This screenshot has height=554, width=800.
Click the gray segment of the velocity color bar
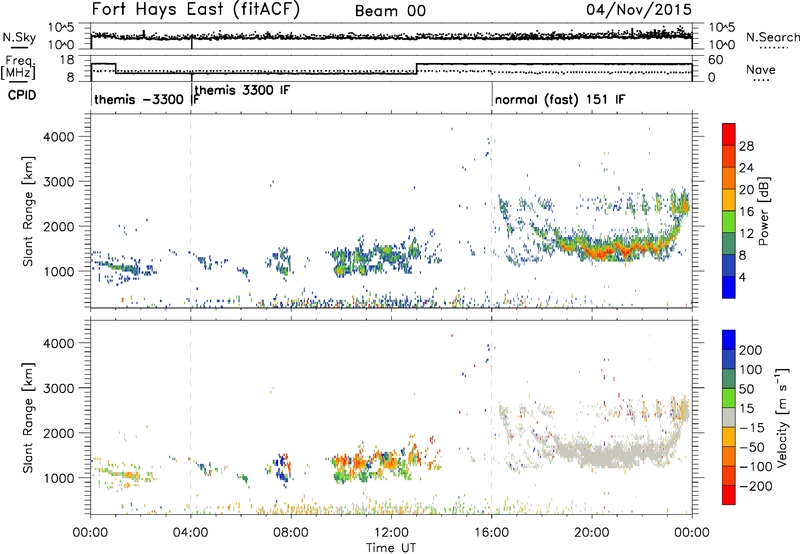729,417
